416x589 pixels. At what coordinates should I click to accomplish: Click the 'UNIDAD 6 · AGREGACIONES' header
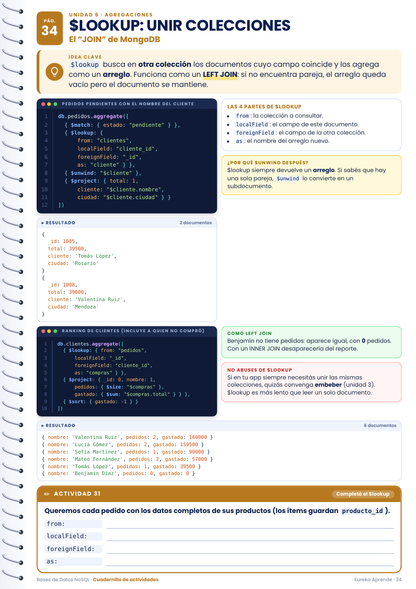pos(110,15)
